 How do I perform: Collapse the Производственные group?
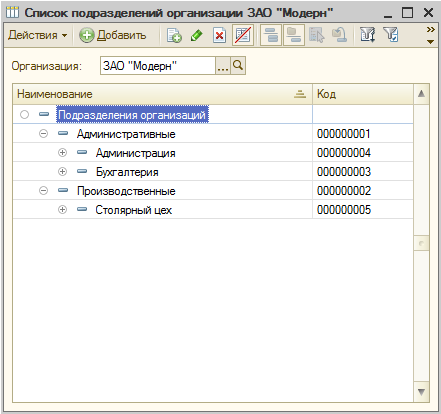click(x=43, y=191)
